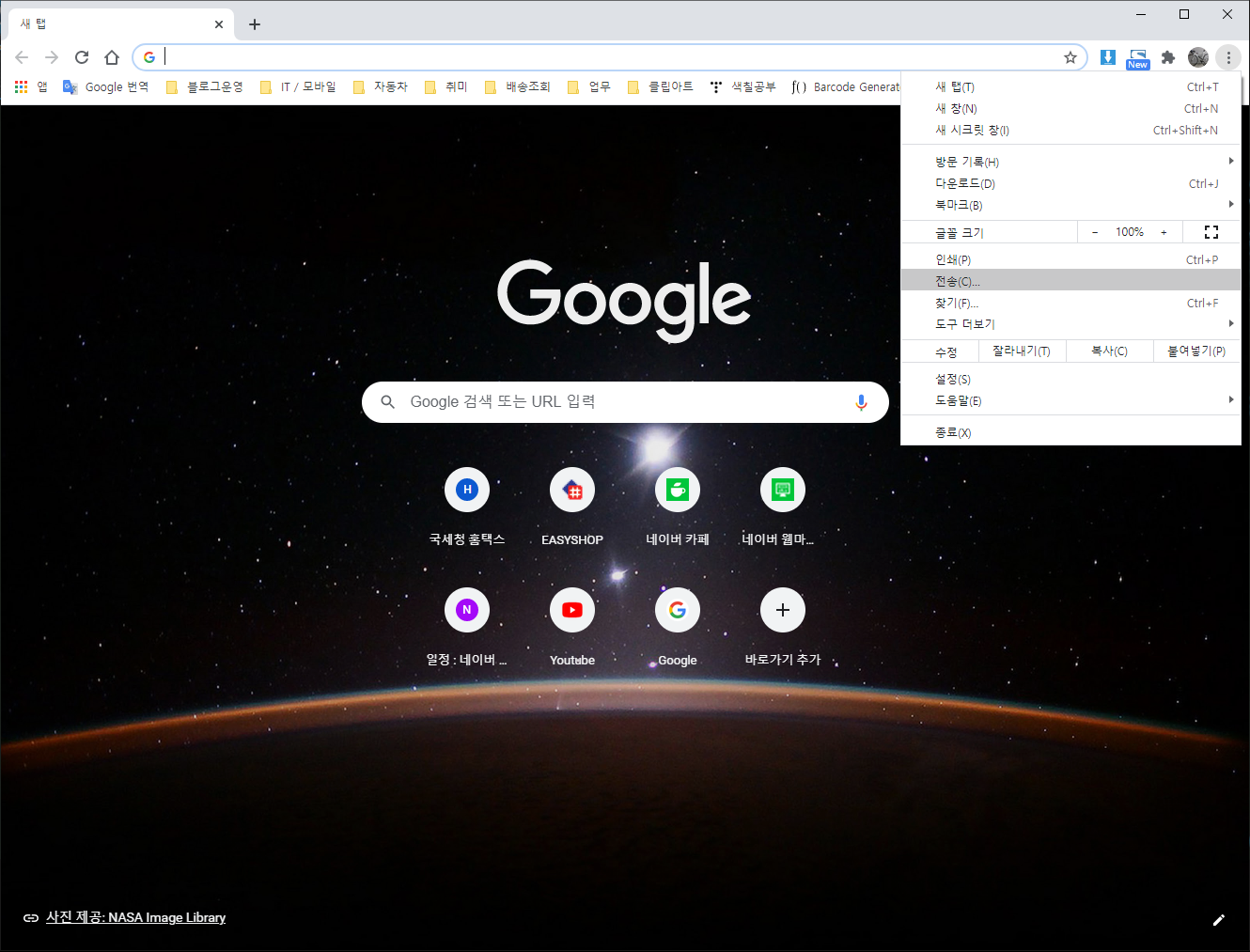Click the magnifier icon in the search box
This screenshot has height=952, width=1250.
point(387,402)
